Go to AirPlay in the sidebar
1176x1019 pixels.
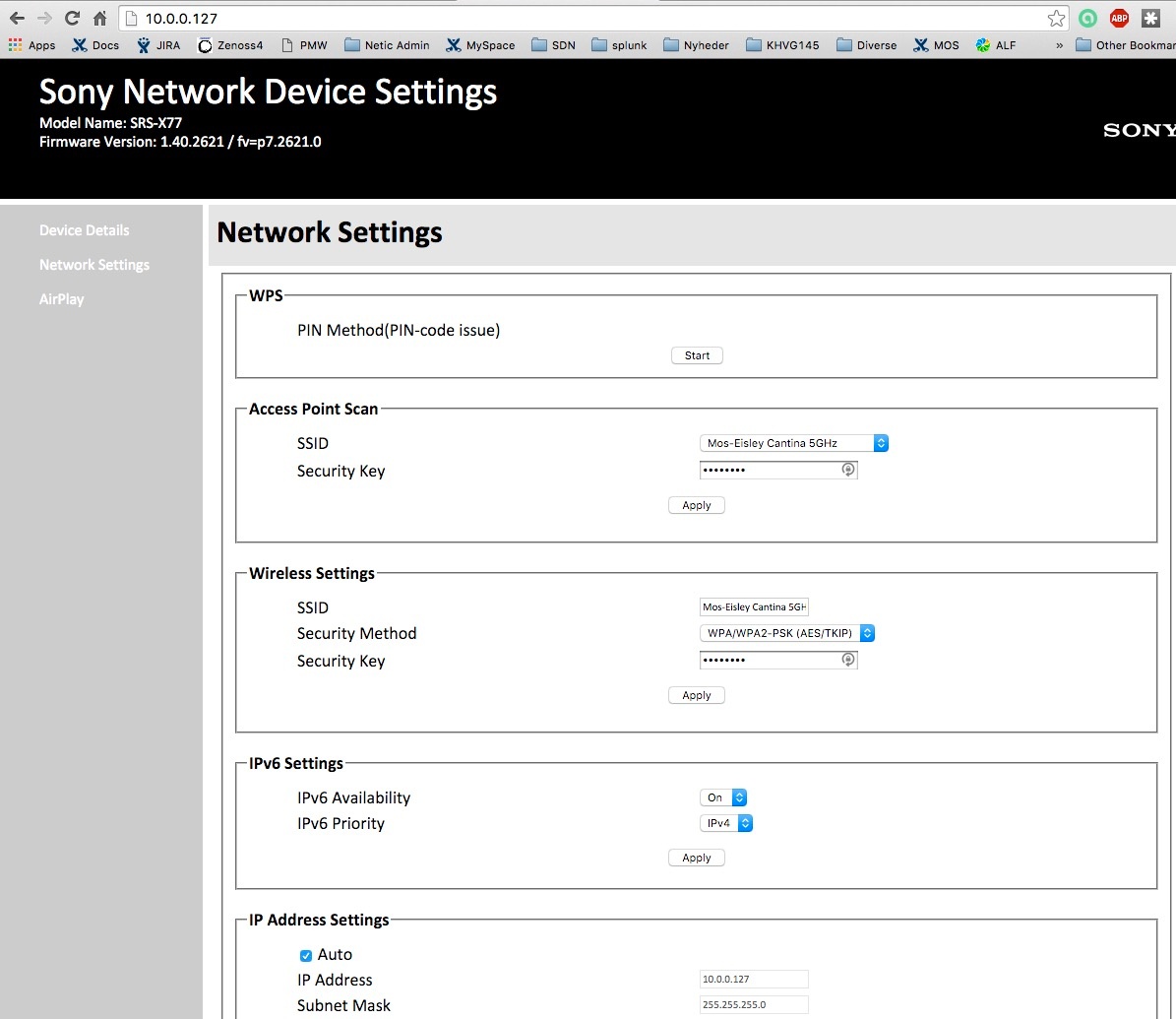[61, 299]
